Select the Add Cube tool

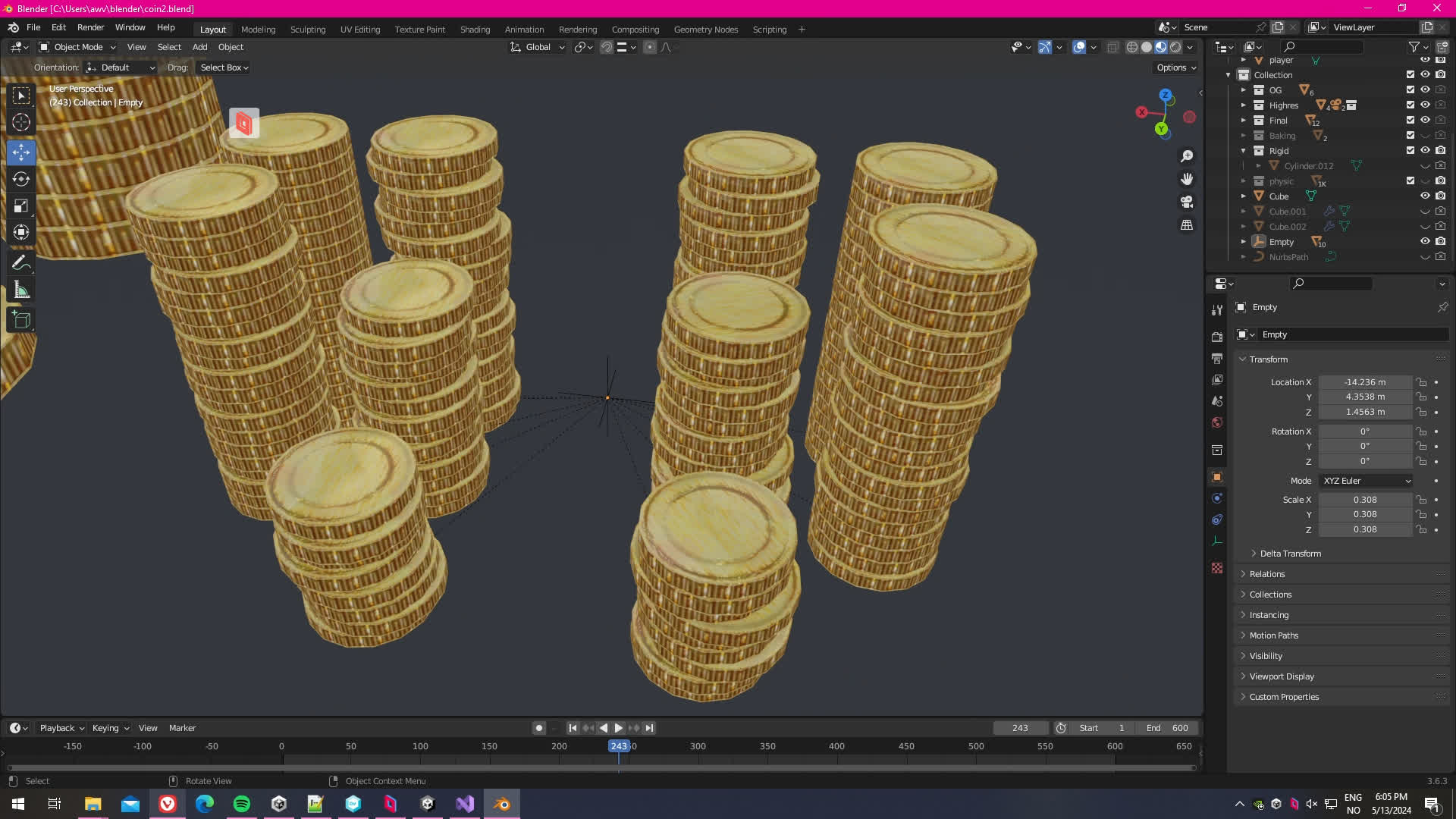pos(21,320)
